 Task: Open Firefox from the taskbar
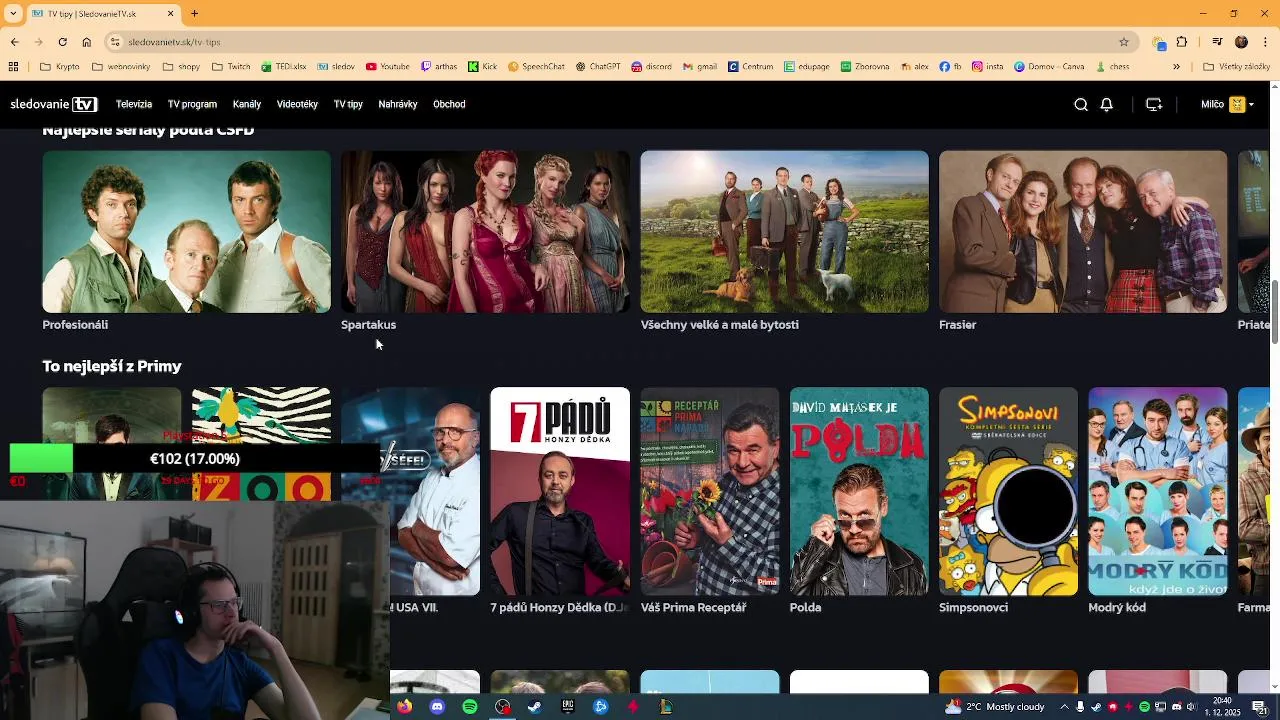tap(404, 707)
